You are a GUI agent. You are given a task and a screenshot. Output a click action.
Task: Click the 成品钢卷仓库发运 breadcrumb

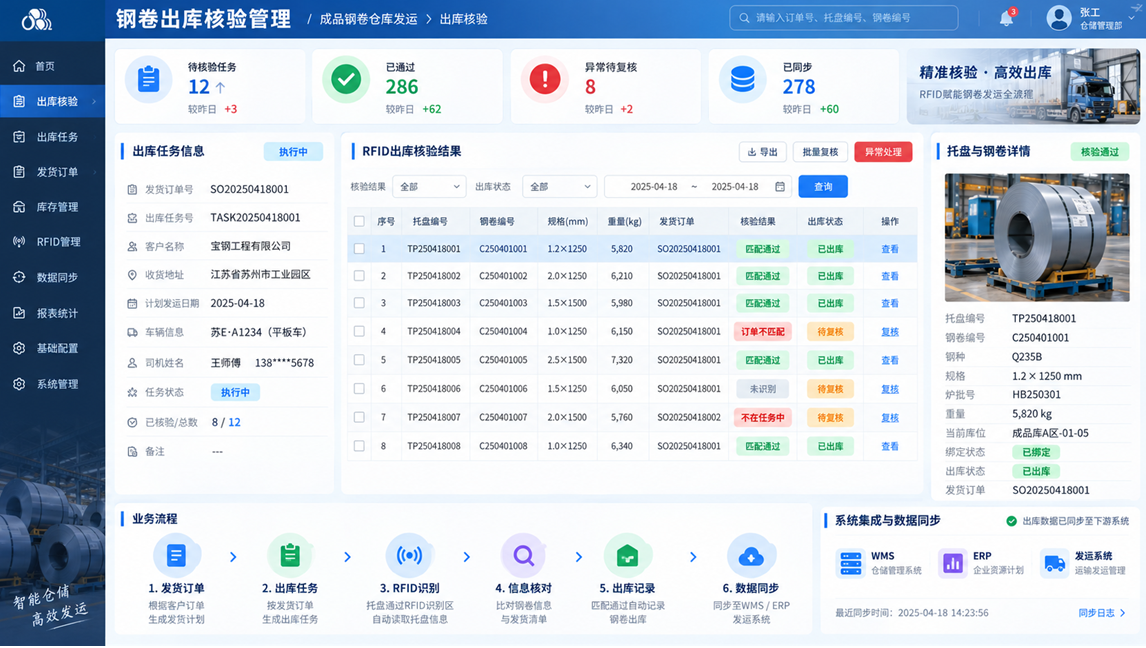pyautogui.click(x=368, y=19)
